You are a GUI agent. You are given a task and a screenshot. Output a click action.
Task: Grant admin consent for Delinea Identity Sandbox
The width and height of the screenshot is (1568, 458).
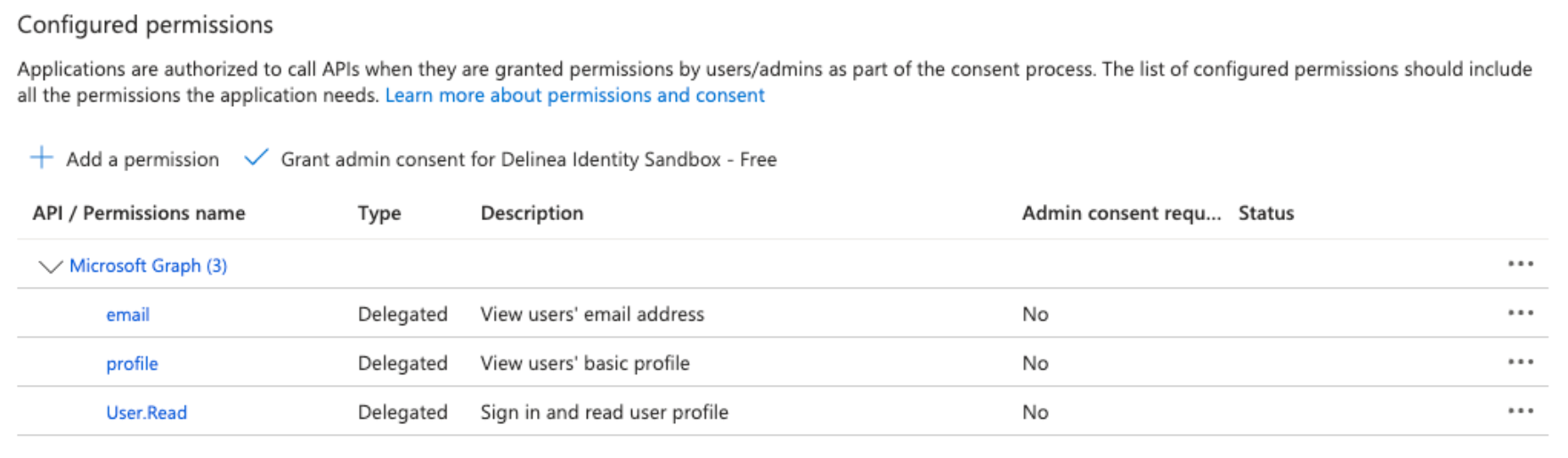(528, 159)
